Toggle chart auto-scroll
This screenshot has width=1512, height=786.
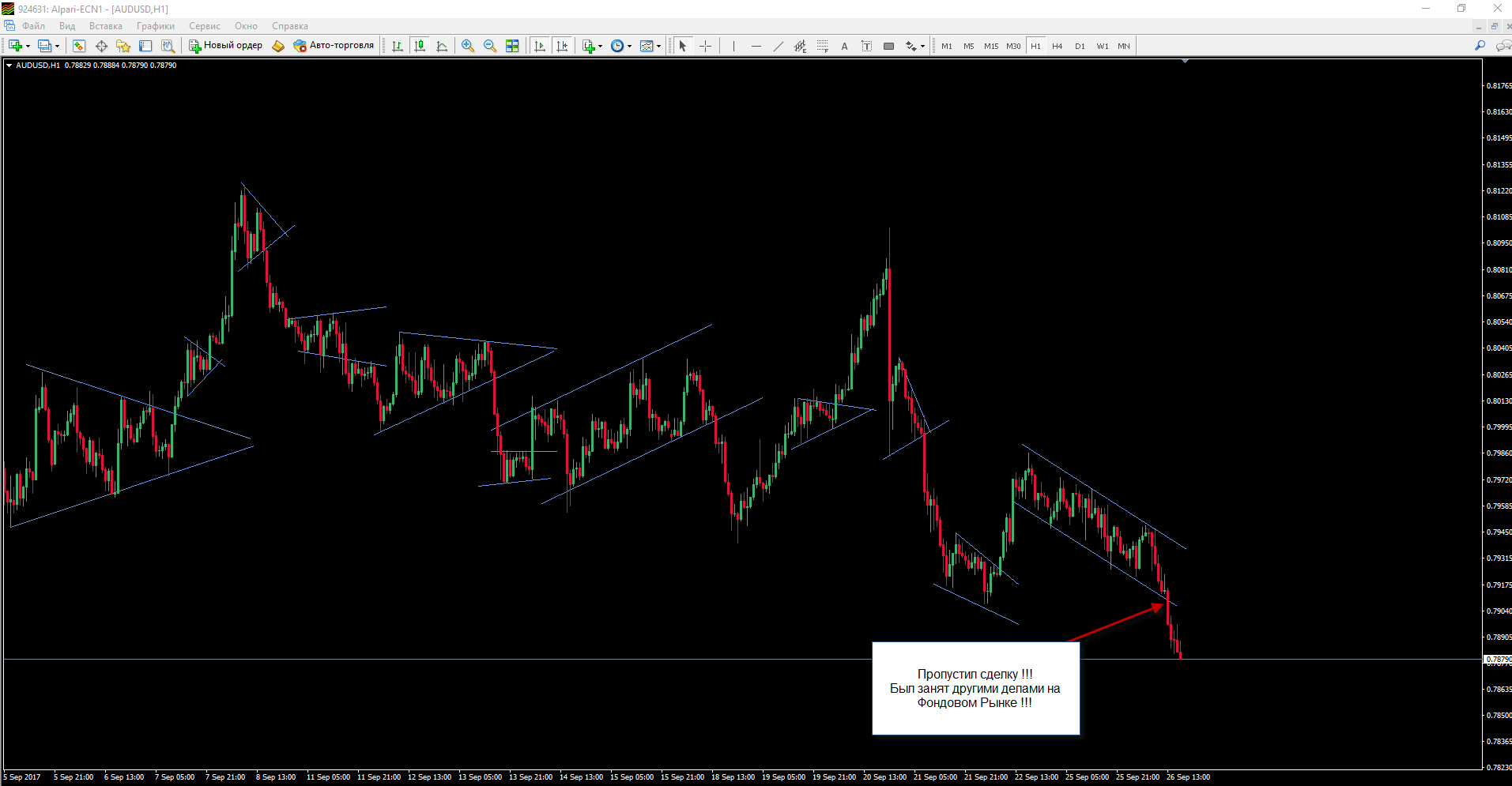(540, 46)
